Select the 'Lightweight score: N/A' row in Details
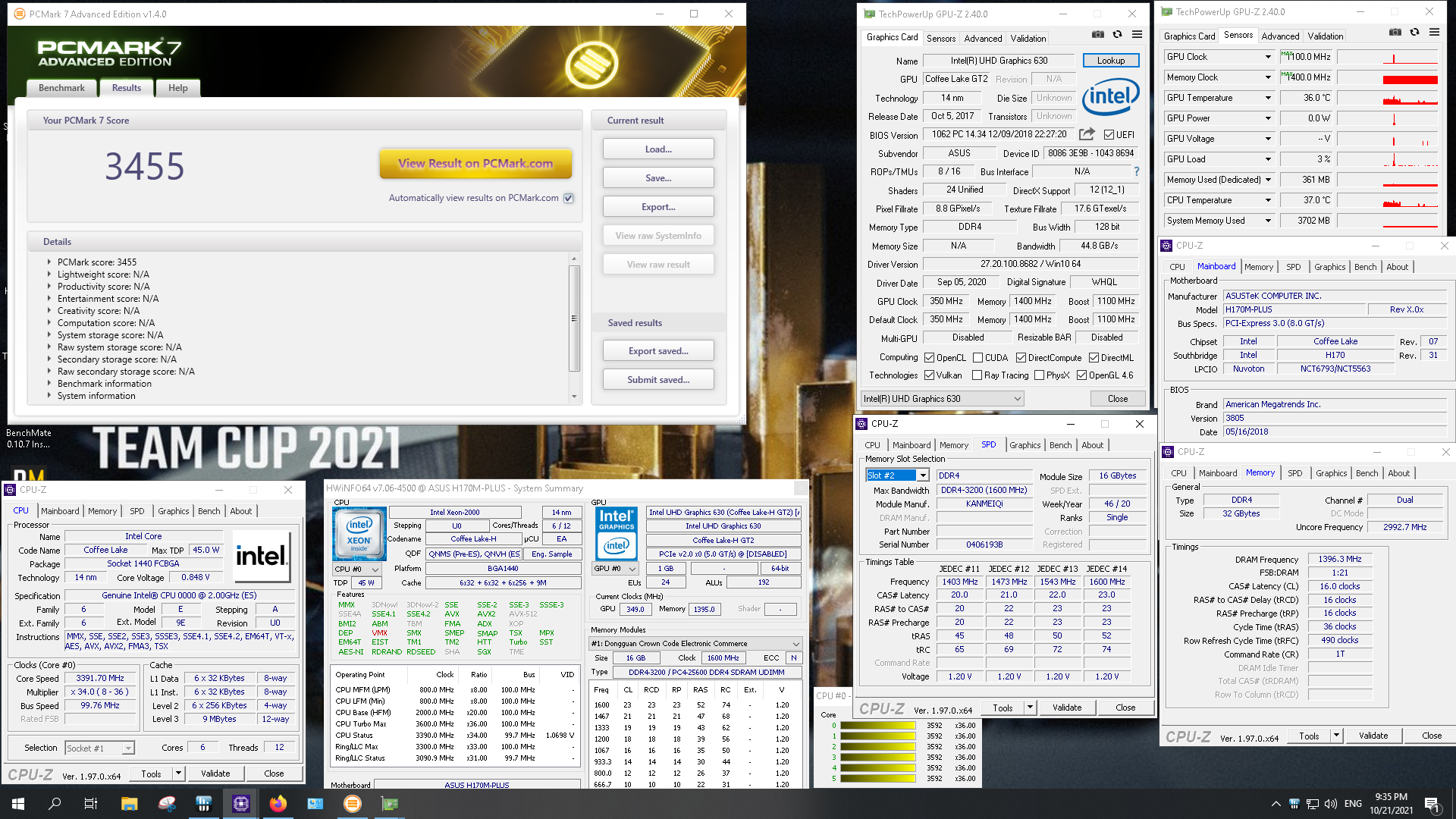The width and height of the screenshot is (1456, 819). (x=103, y=275)
